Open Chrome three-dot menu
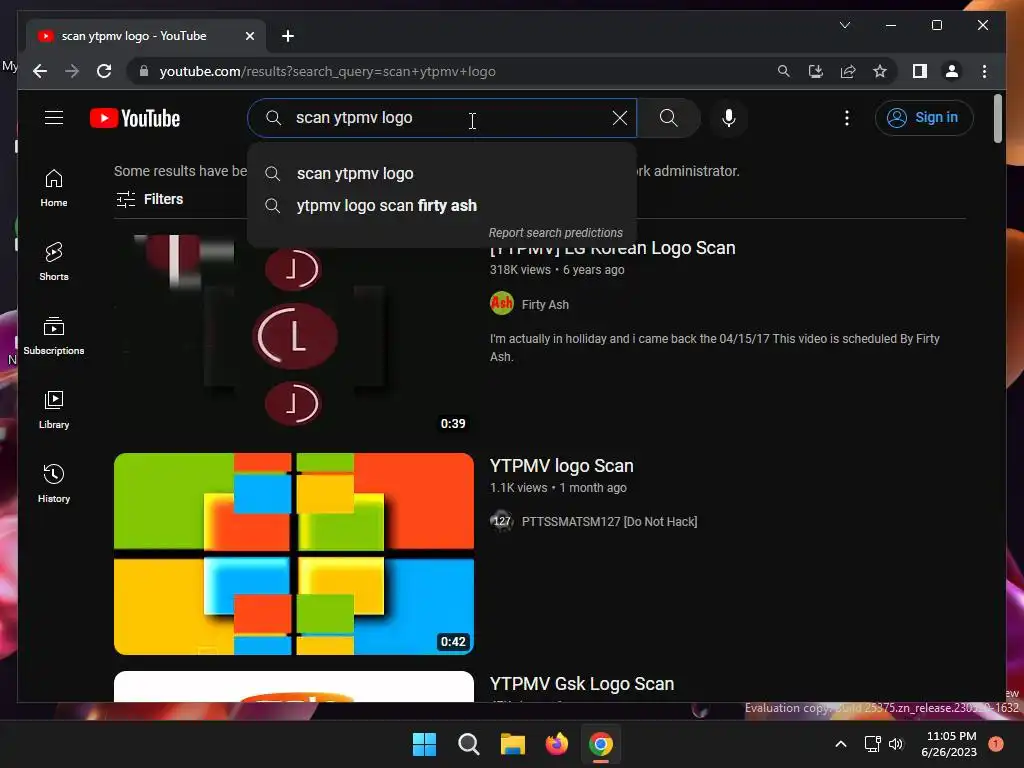The image size is (1024, 768). 984,71
